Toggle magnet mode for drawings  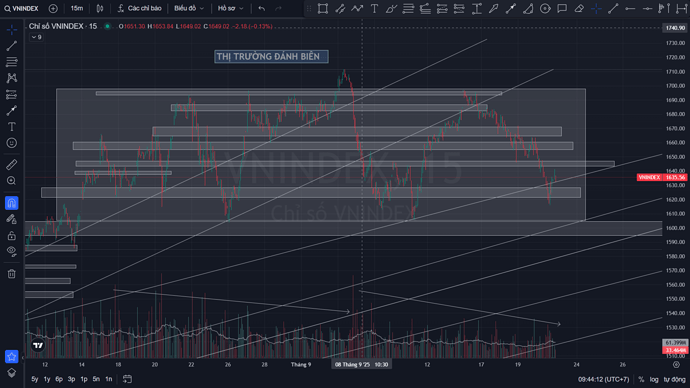point(12,203)
